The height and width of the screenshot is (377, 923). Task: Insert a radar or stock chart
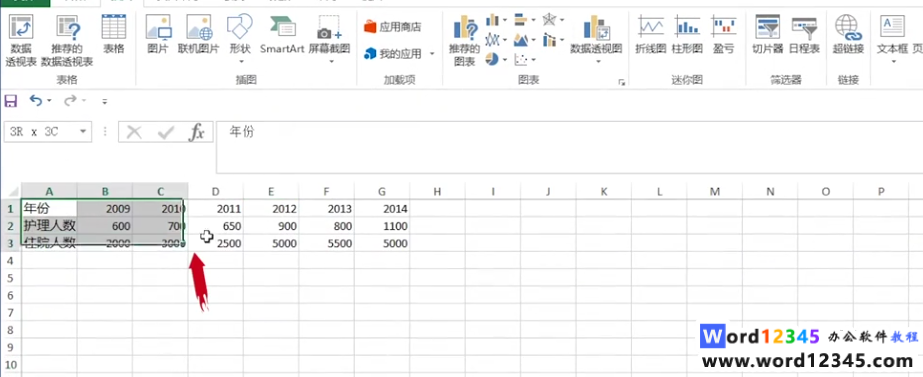coord(549,20)
